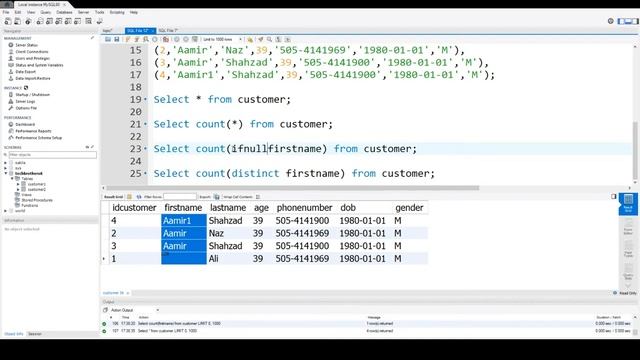Open Status and System Variables

coord(39,65)
